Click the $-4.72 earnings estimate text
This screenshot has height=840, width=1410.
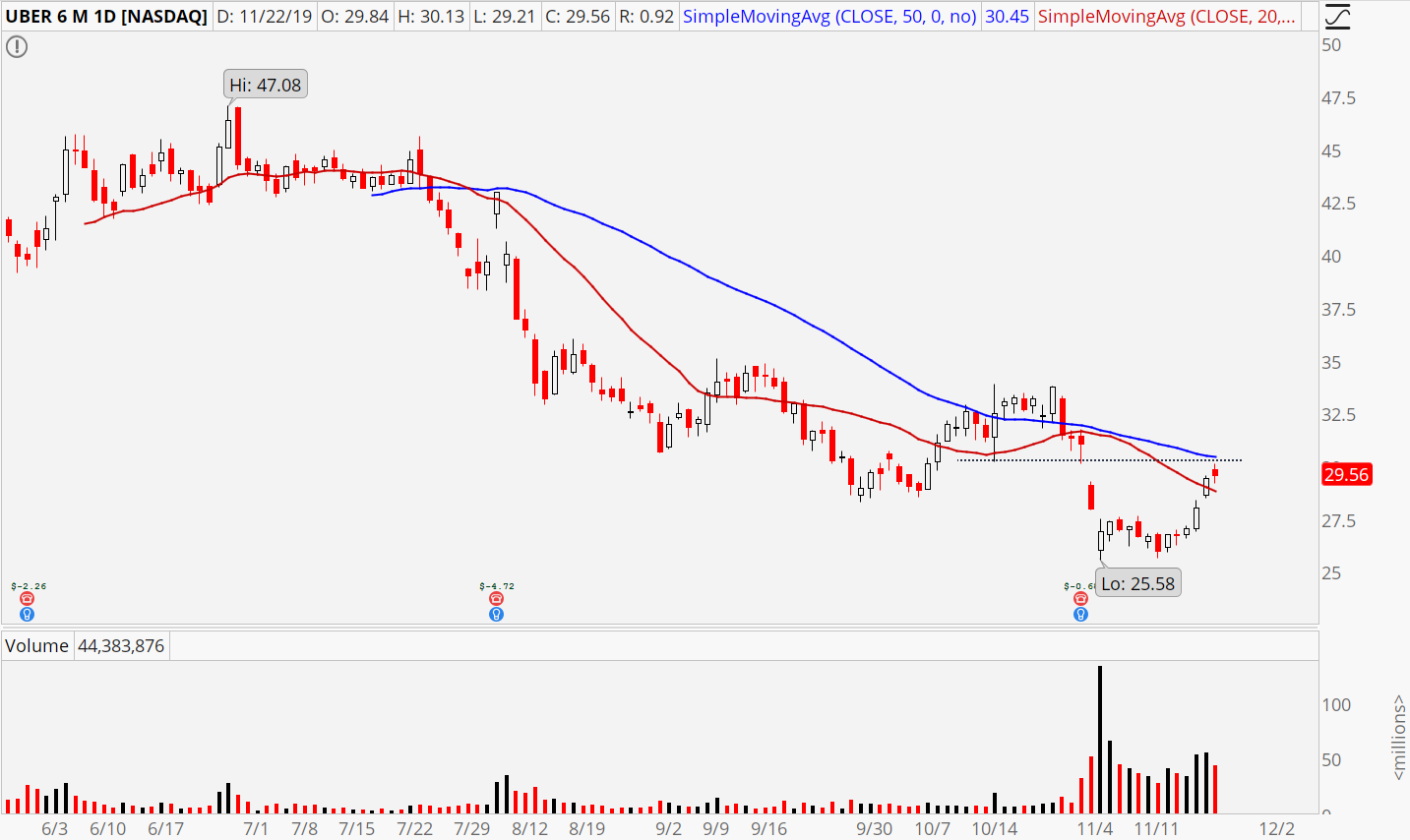pyautogui.click(x=497, y=586)
